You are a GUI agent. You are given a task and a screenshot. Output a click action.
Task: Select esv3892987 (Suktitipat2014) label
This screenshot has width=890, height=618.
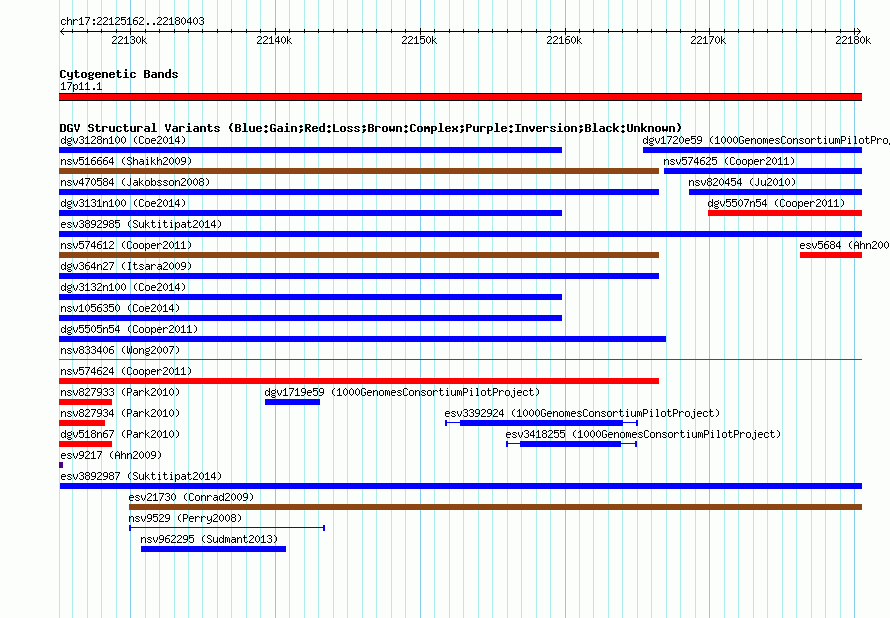[x=141, y=476]
